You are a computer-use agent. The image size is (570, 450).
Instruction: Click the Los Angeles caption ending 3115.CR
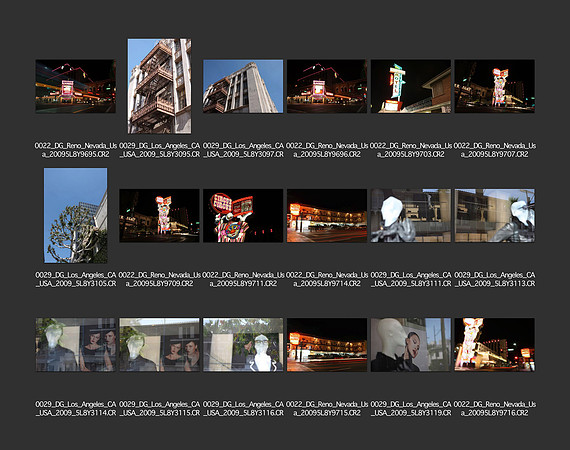point(159,409)
